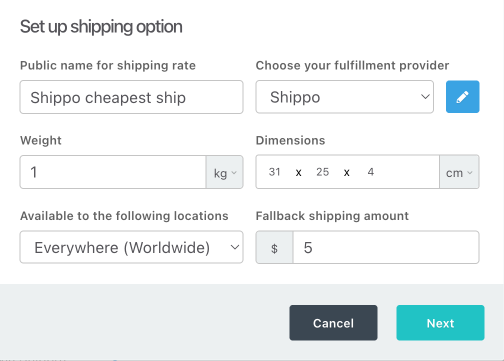Image resolution: width=504 pixels, height=361 pixels.
Task: Expand the Everywhere (Worldwide) locations dropdown
Action: 131,247
